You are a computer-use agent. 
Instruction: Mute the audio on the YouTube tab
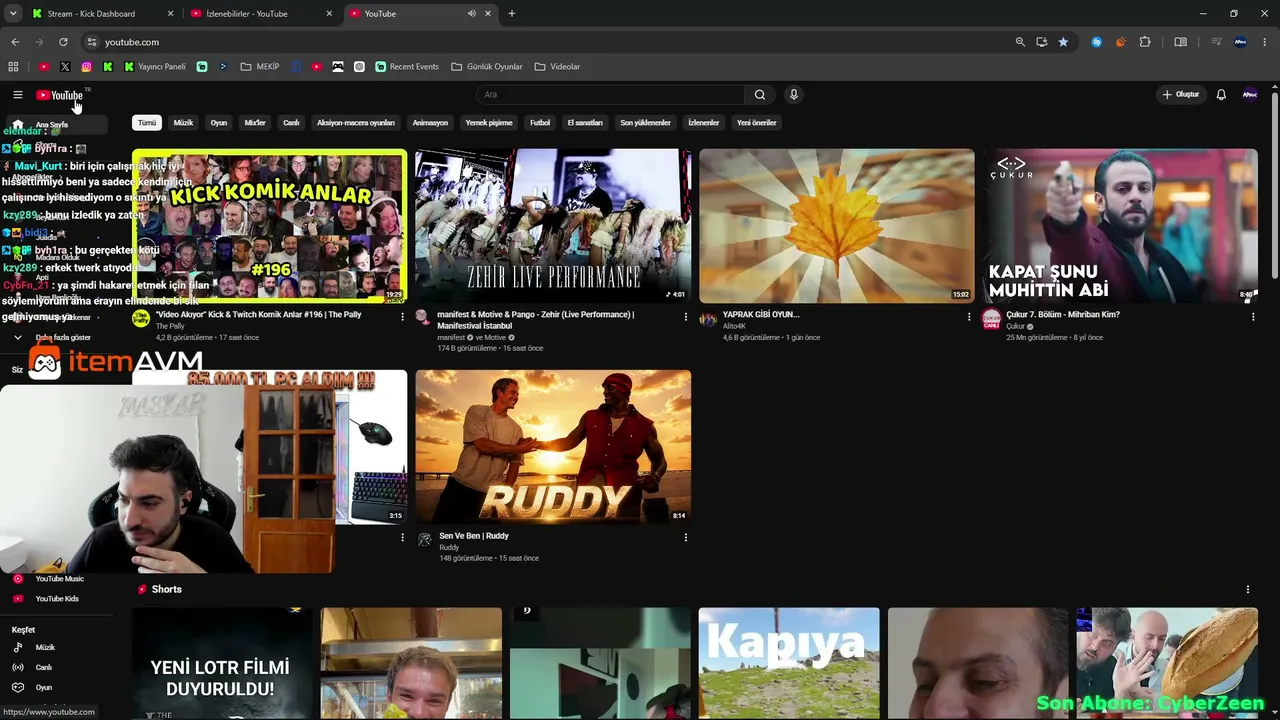(x=472, y=14)
